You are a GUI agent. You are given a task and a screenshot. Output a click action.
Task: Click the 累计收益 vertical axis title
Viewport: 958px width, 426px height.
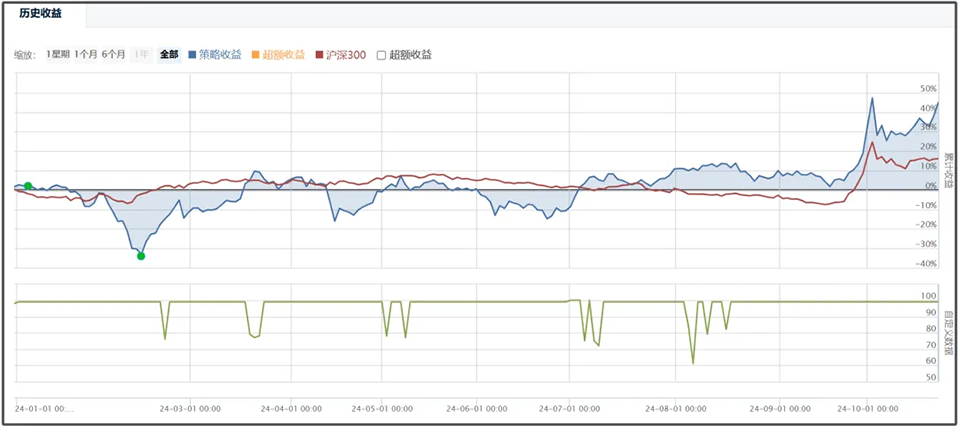948,171
